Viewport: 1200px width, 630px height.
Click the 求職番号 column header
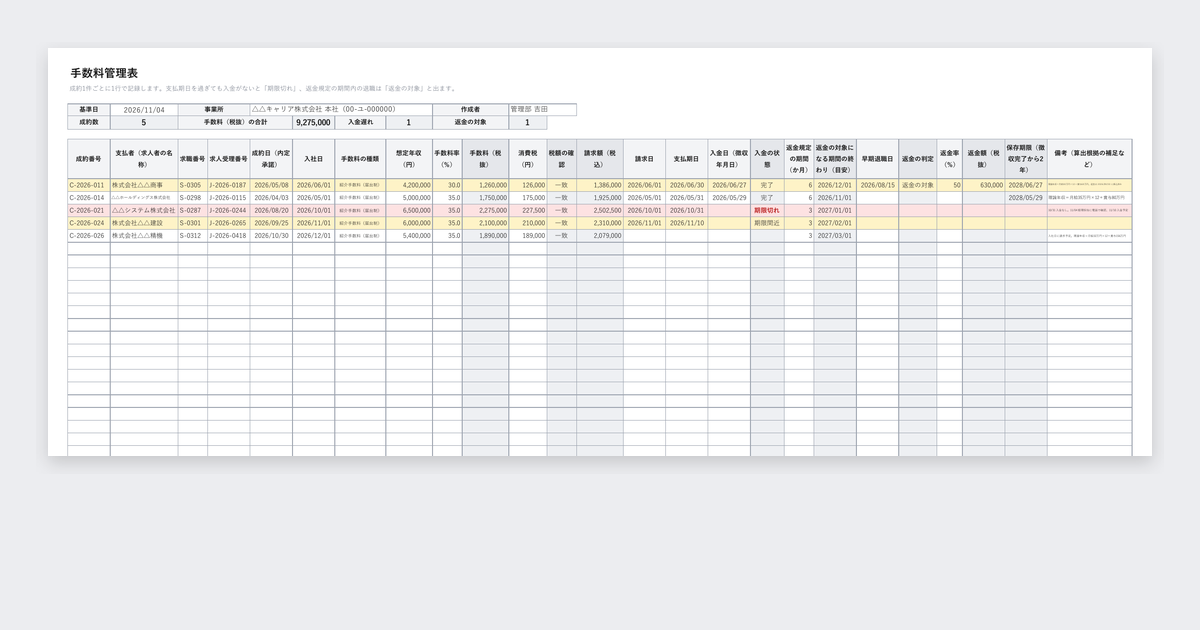click(193, 159)
